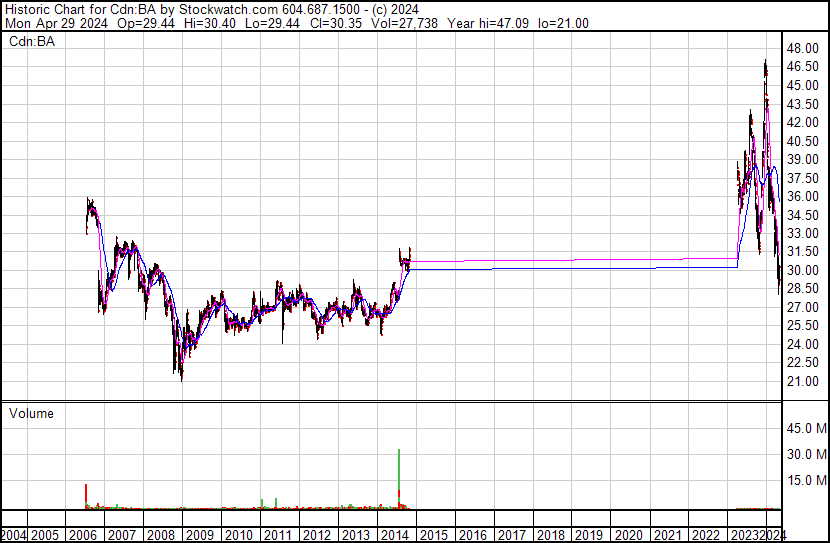Click the red volume bar at 2006
Screen dimensions: 830x543
click(x=86, y=496)
